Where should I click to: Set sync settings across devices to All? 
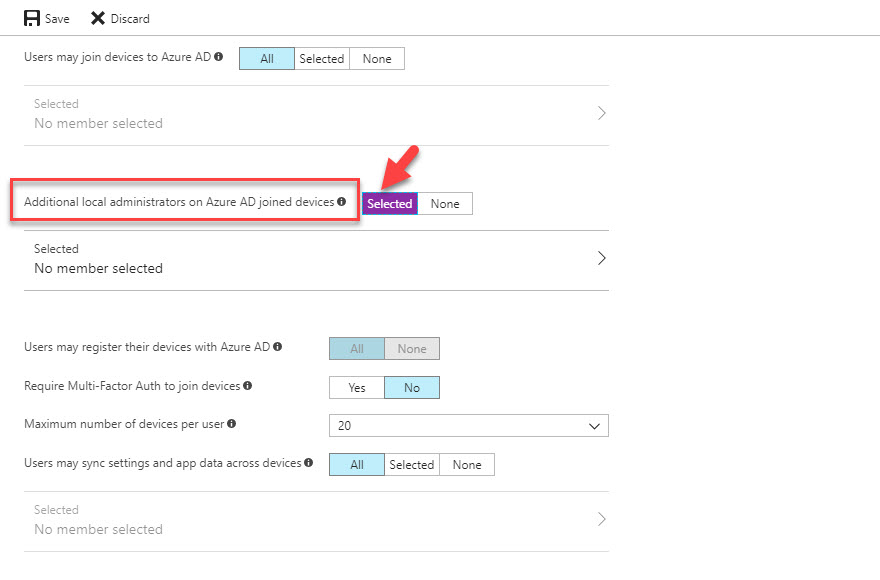click(357, 464)
